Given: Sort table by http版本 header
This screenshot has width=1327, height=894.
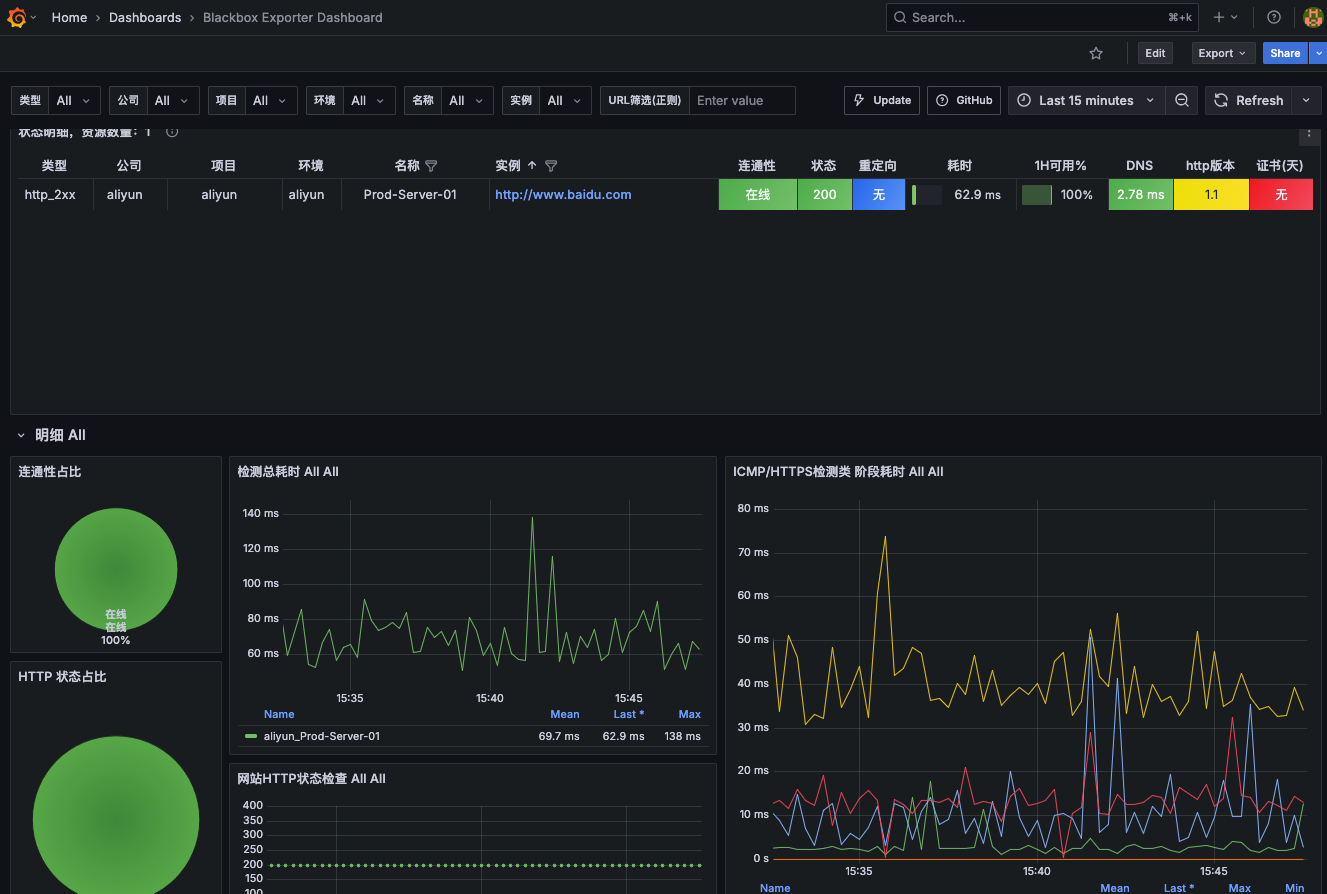Looking at the screenshot, I should tap(1210, 166).
